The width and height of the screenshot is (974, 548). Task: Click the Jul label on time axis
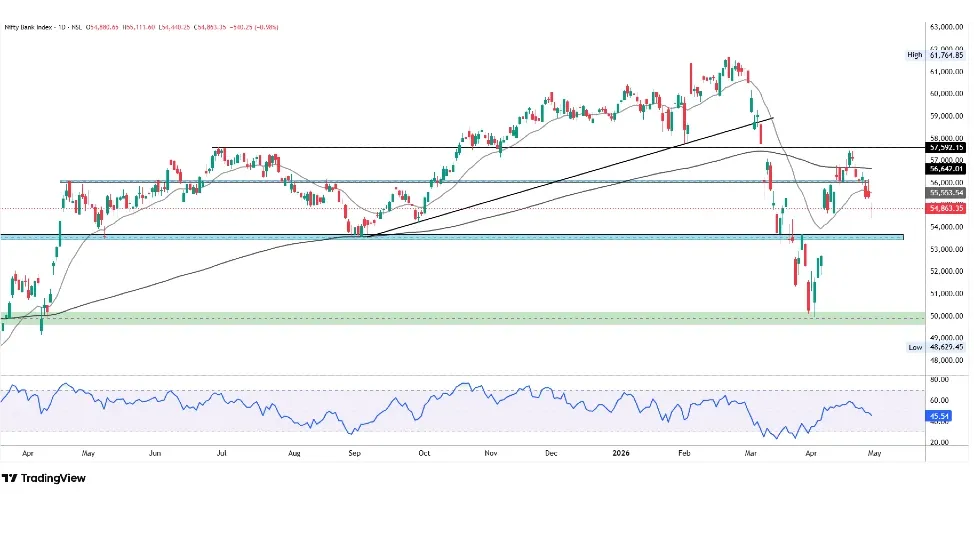[221, 453]
